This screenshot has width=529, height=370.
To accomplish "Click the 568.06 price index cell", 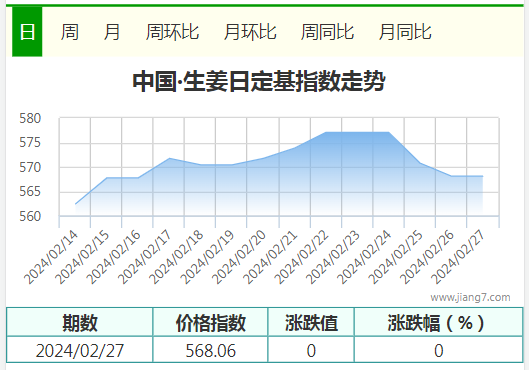I will [211, 350].
